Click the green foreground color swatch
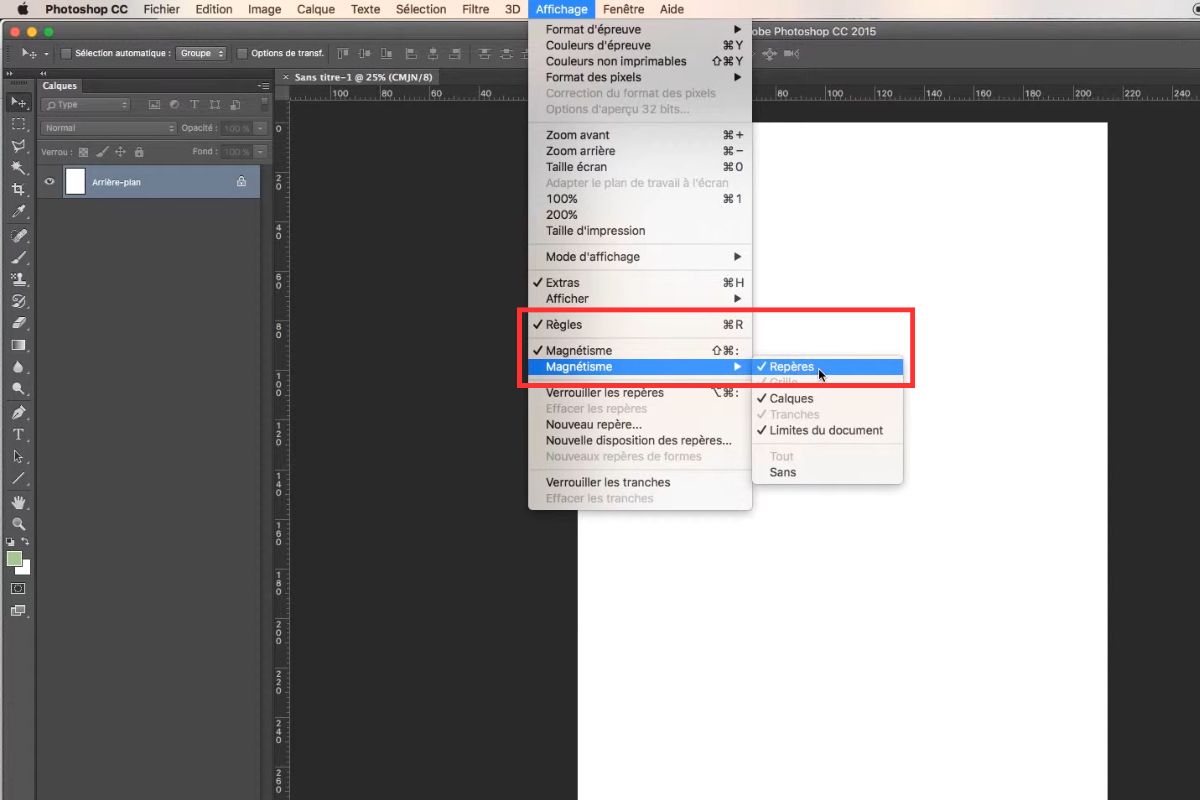The image size is (1200, 800). (14, 559)
